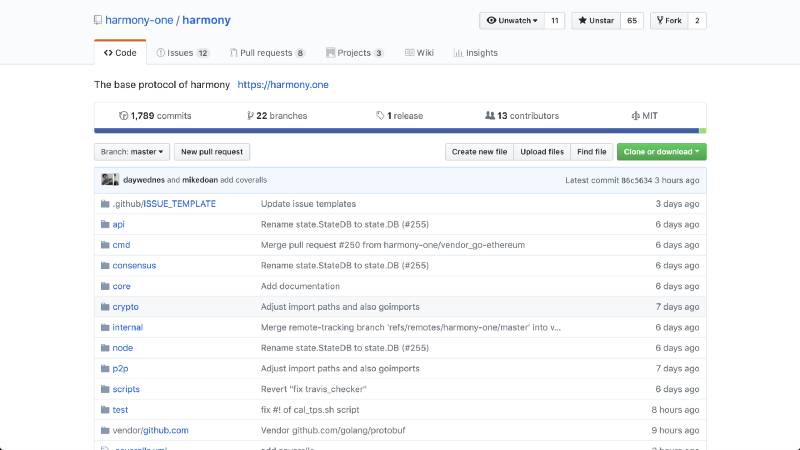Go to the Insights tab

point(475,53)
